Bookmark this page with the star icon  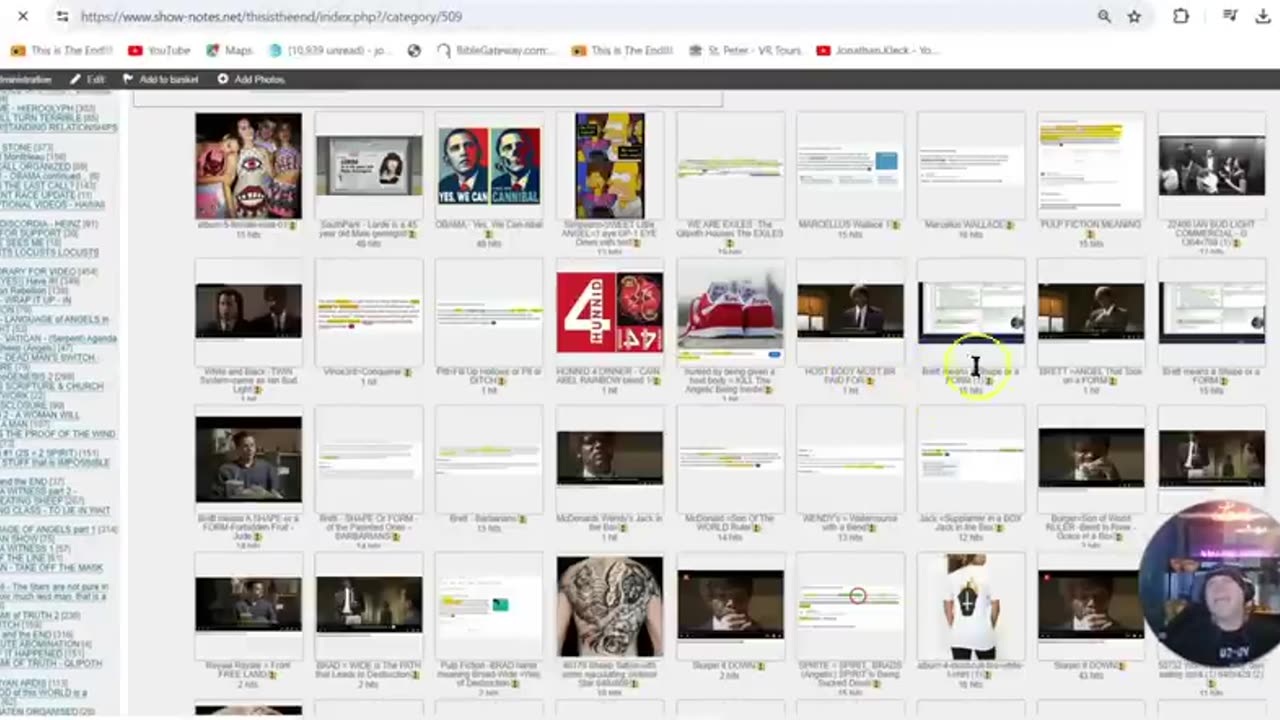click(x=1134, y=16)
